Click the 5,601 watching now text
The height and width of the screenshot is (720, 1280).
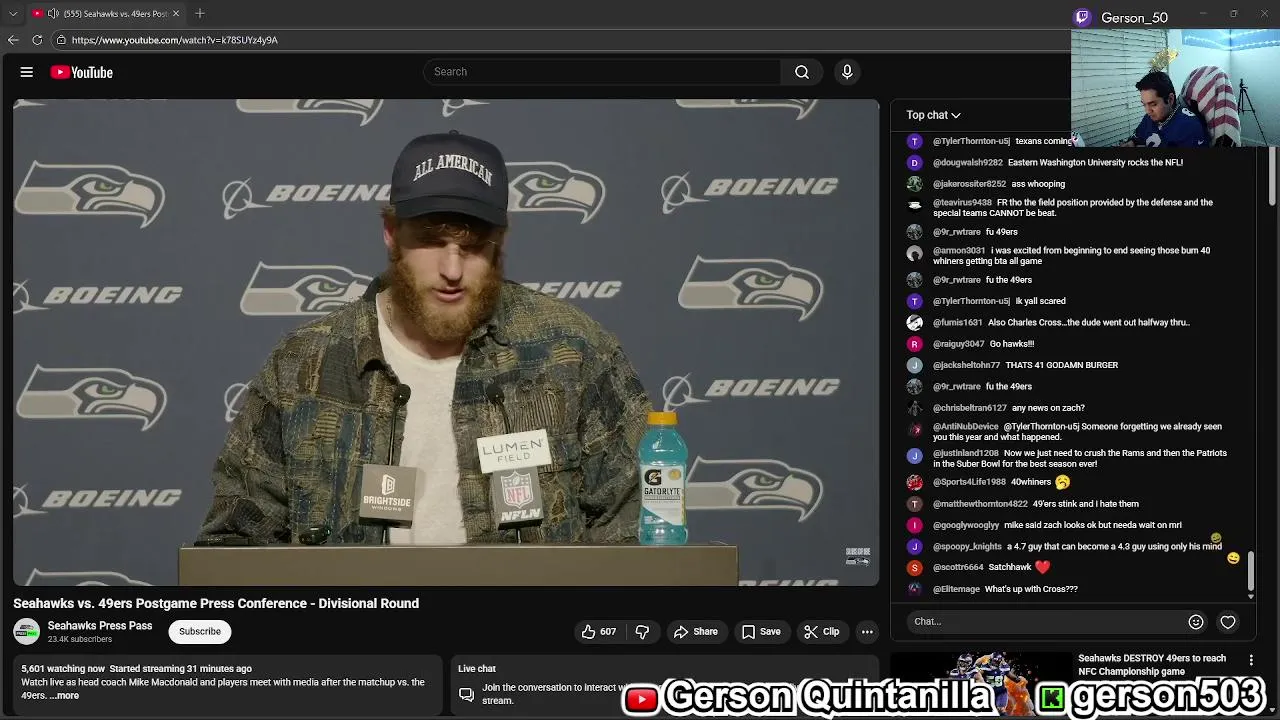click(x=63, y=669)
